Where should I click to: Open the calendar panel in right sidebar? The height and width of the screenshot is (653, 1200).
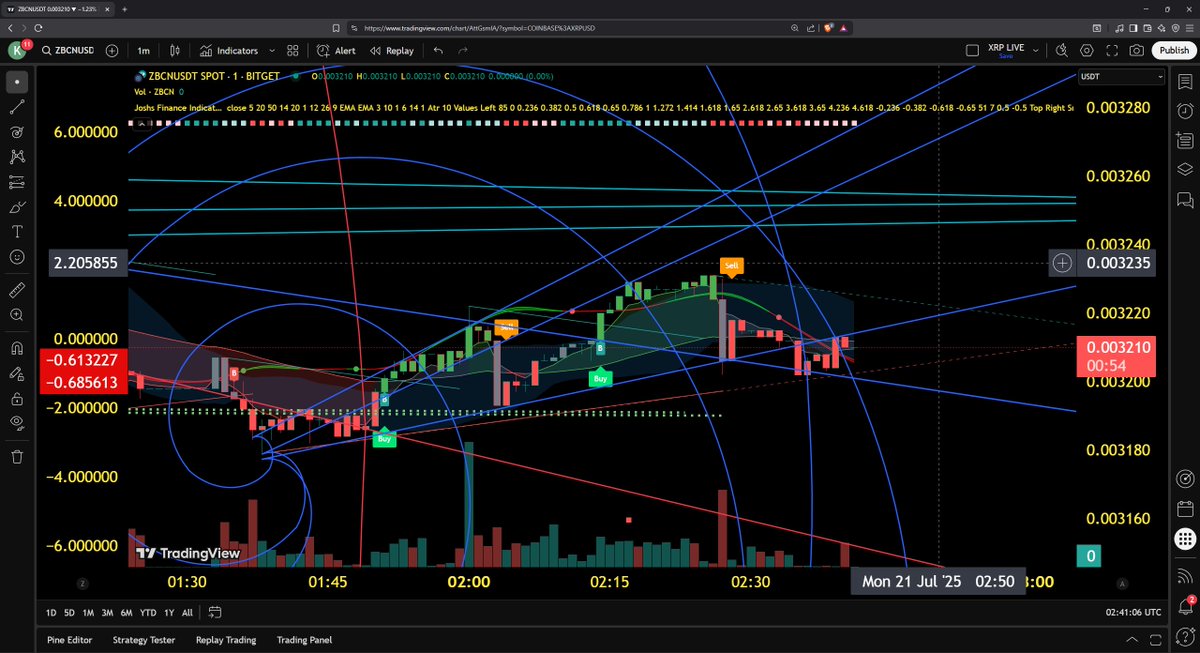tap(1185, 509)
